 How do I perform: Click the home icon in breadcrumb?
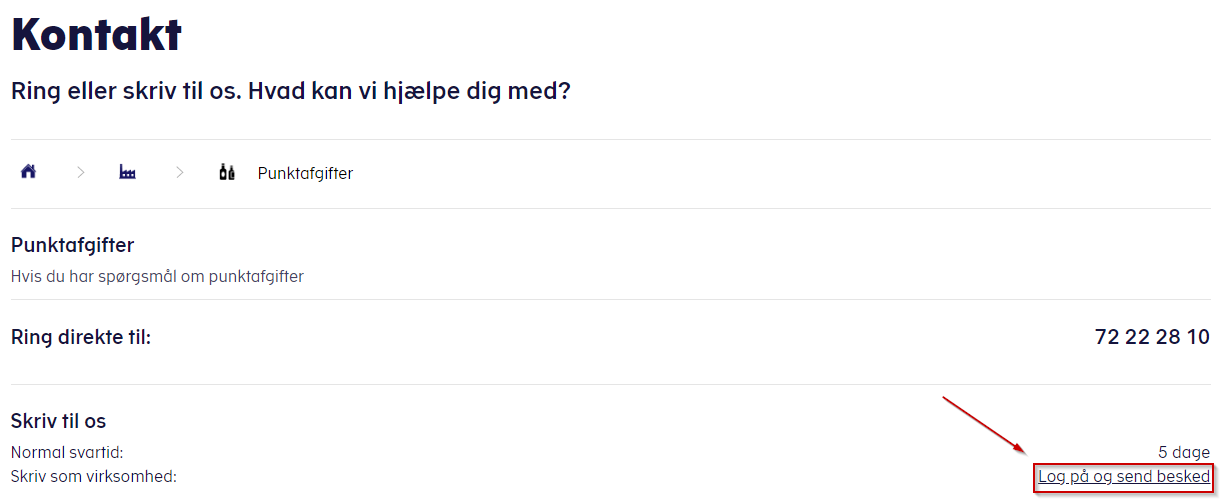click(x=28, y=172)
